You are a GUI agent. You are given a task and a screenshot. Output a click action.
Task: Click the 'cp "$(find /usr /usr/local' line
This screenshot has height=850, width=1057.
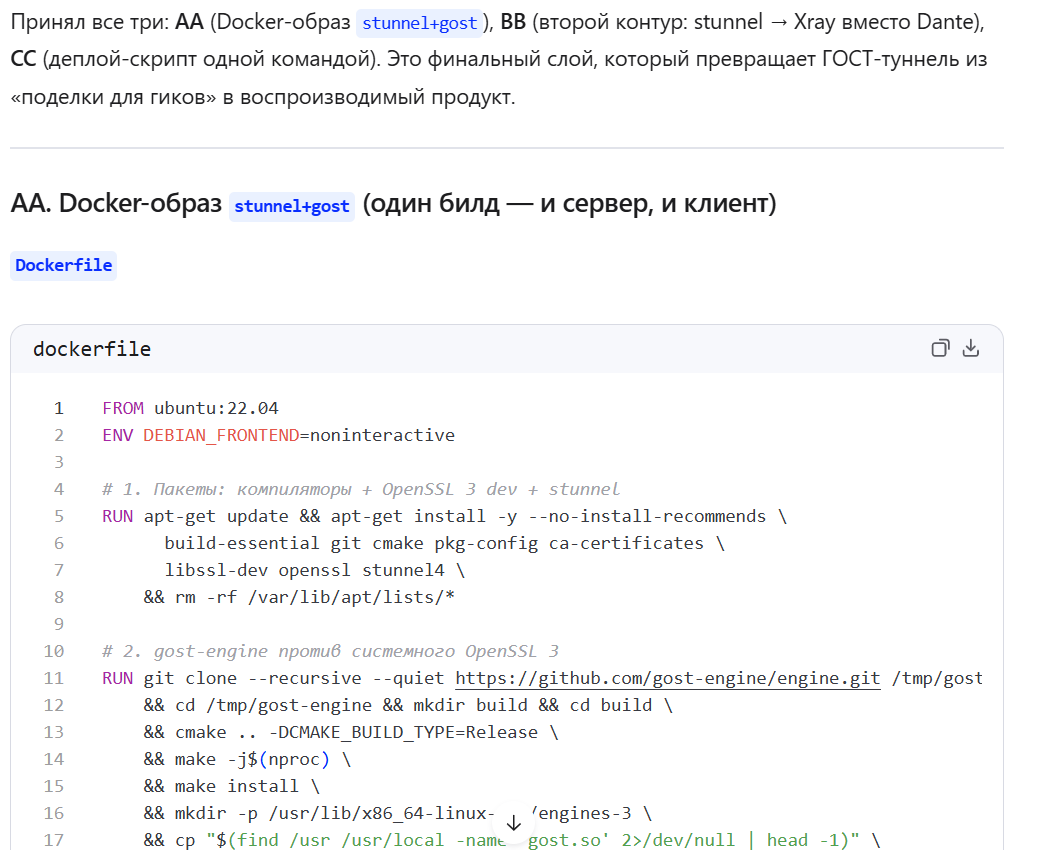point(512,840)
